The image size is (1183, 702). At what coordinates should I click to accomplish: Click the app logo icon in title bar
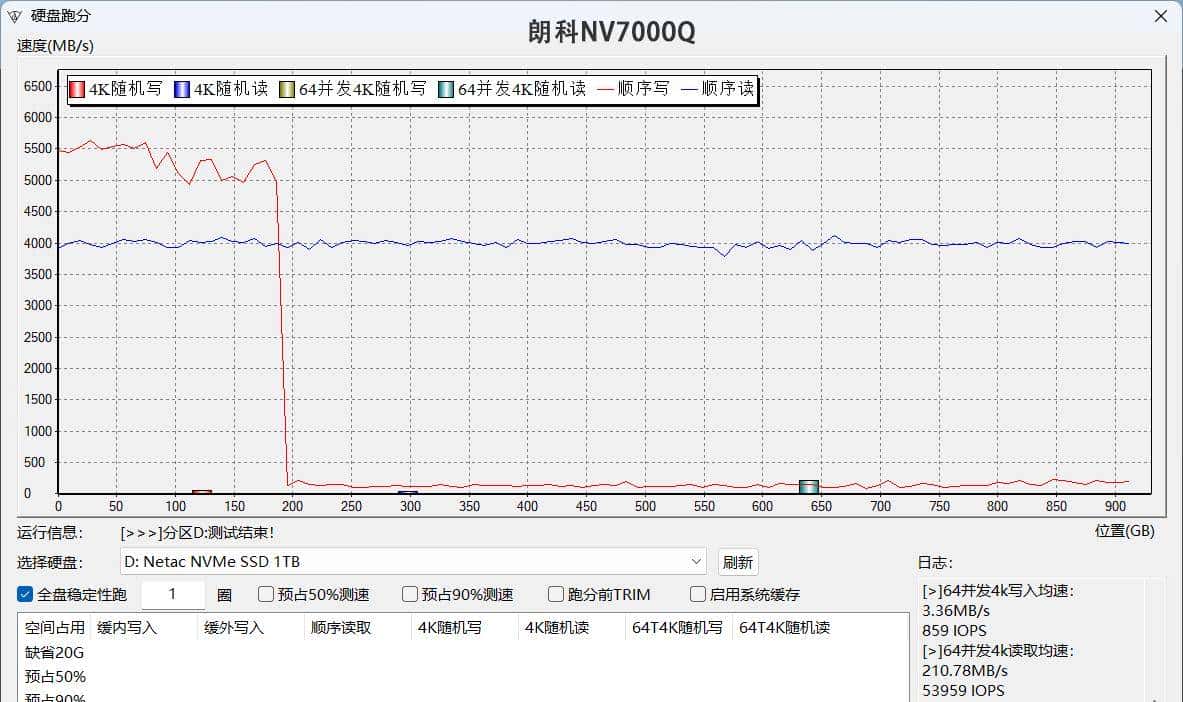(x=12, y=17)
